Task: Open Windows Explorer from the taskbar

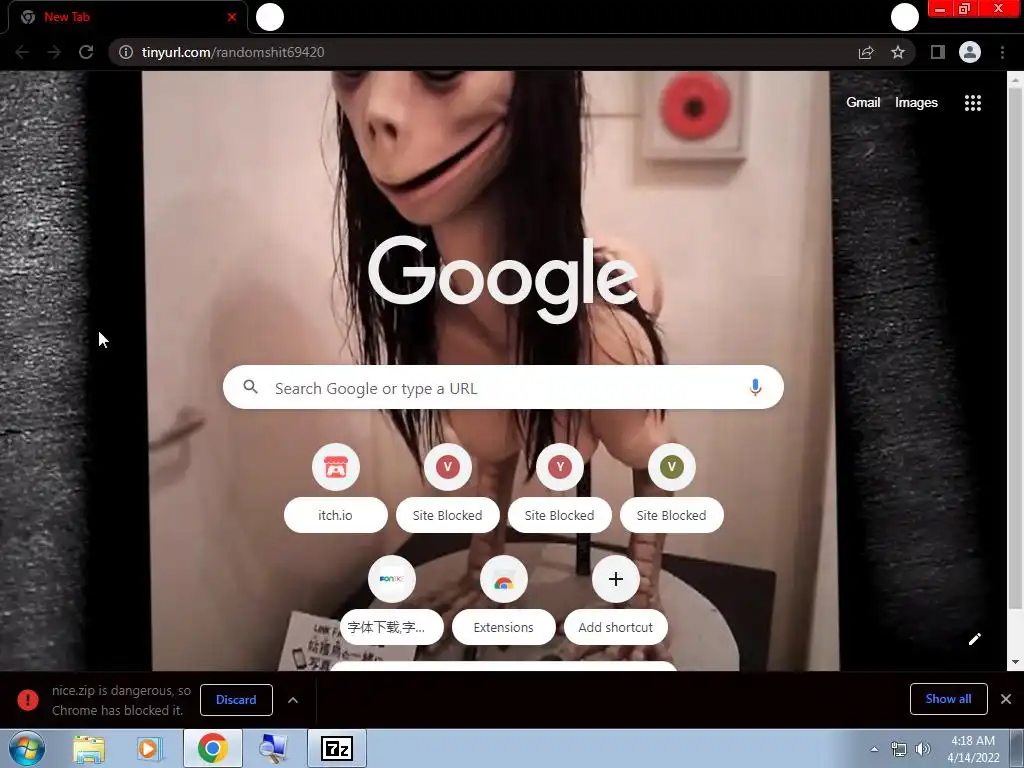Action: tap(89, 749)
